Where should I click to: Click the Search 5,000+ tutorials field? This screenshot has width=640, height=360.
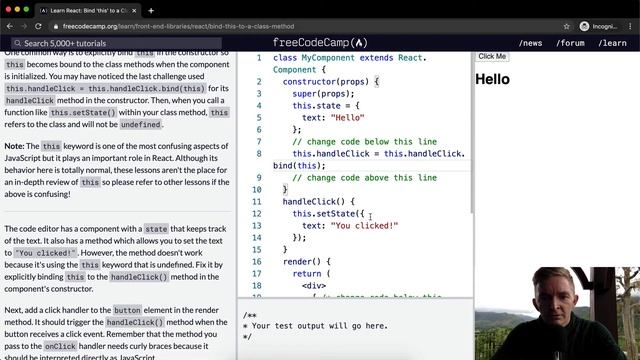(117, 43)
